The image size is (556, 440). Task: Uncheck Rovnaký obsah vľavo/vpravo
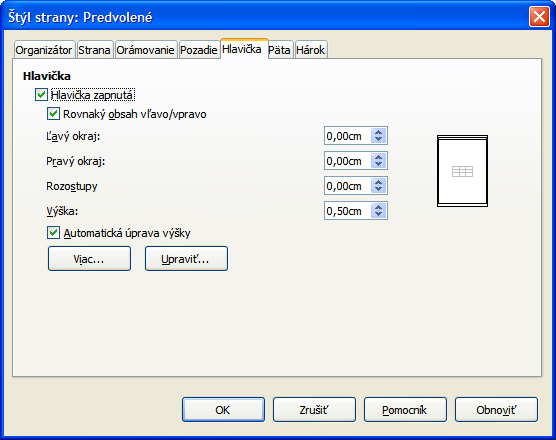pyautogui.click(x=54, y=114)
